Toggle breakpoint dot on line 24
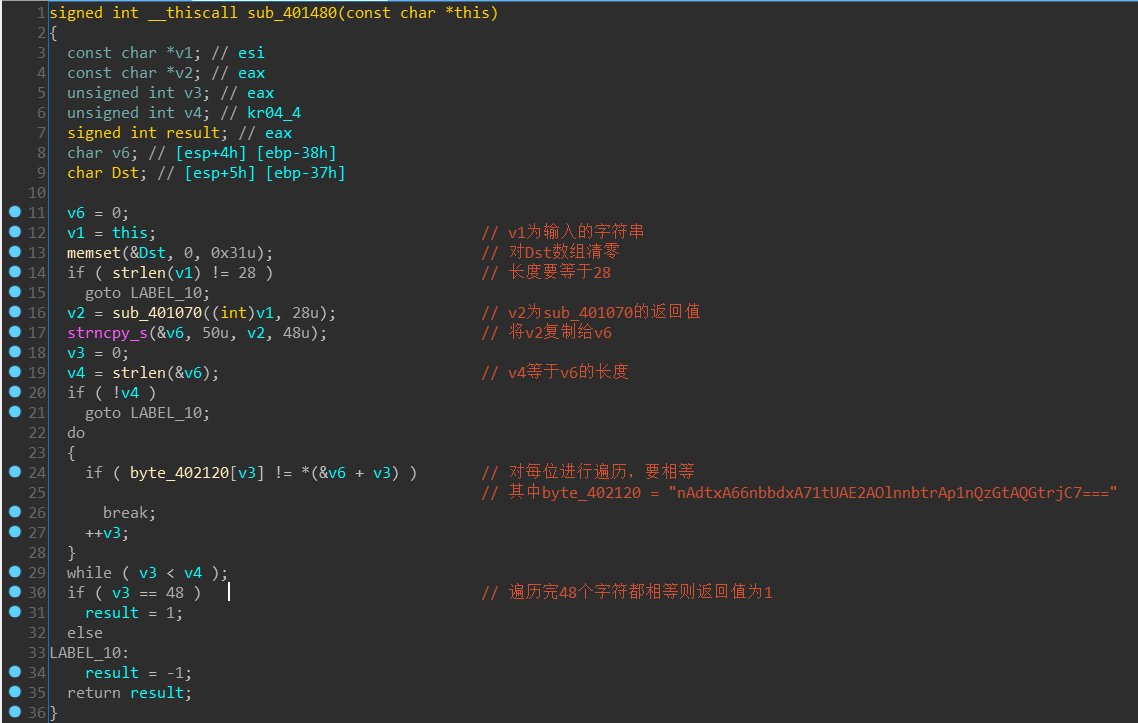The height and width of the screenshot is (723, 1138). point(15,472)
